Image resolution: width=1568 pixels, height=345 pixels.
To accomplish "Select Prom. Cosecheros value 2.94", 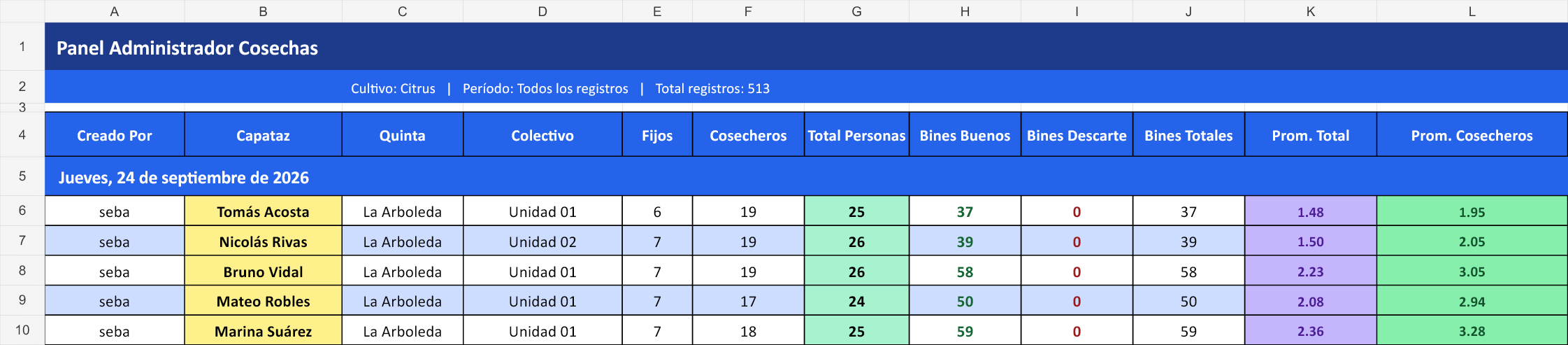I will tap(1472, 301).
